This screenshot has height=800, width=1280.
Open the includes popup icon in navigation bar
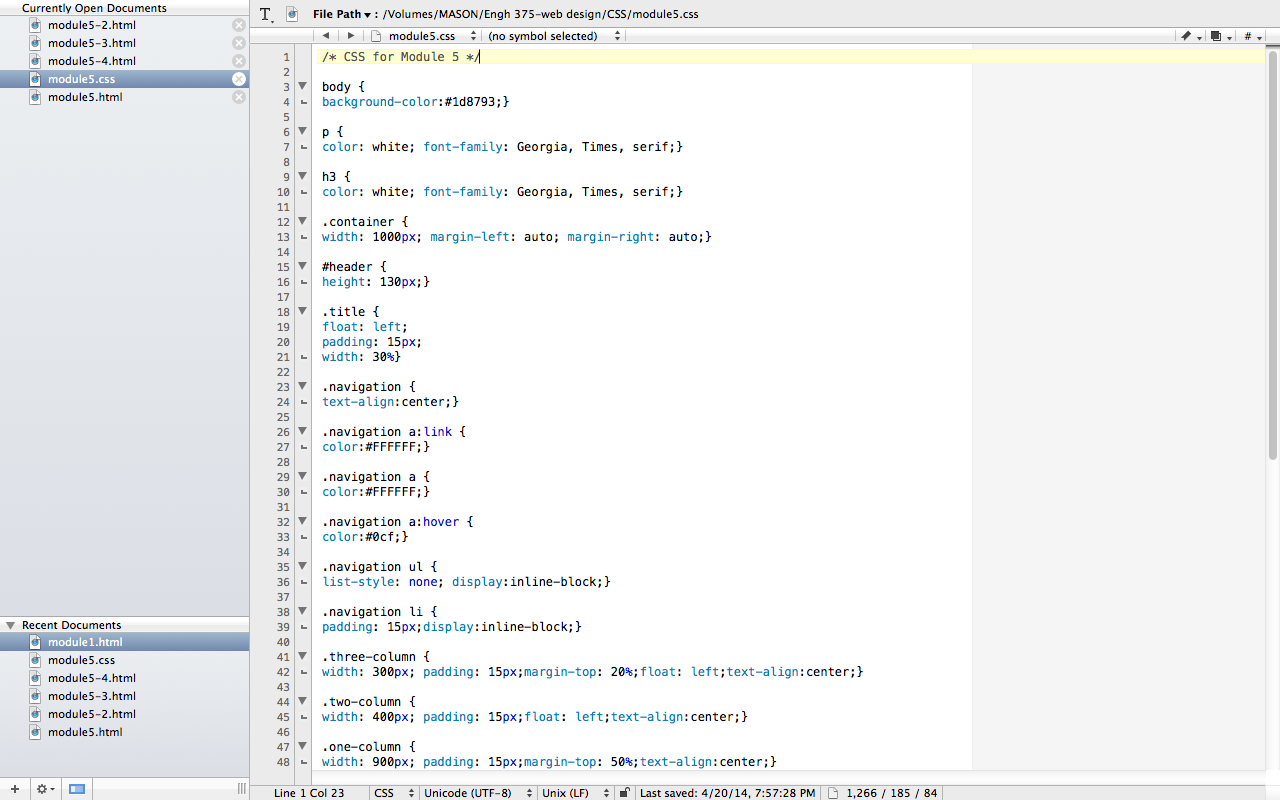[1219, 36]
